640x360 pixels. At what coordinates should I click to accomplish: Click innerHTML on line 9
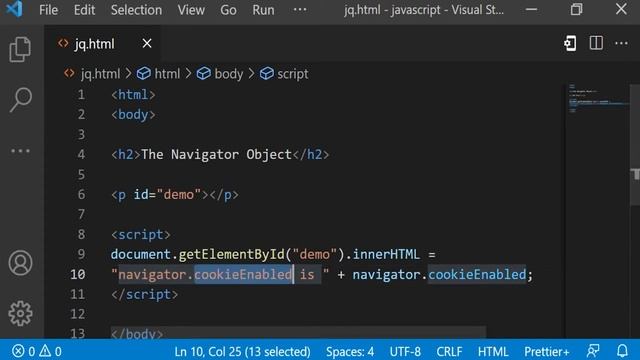[386, 254]
